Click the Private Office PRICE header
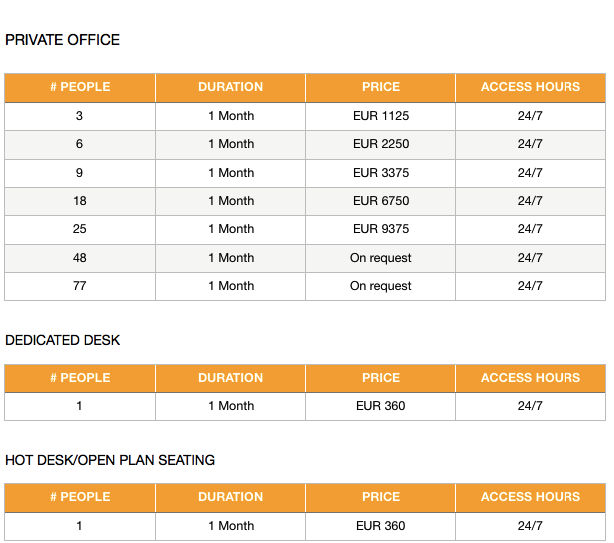The width and height of the screenshot is (614, 543). coord(381,87)
